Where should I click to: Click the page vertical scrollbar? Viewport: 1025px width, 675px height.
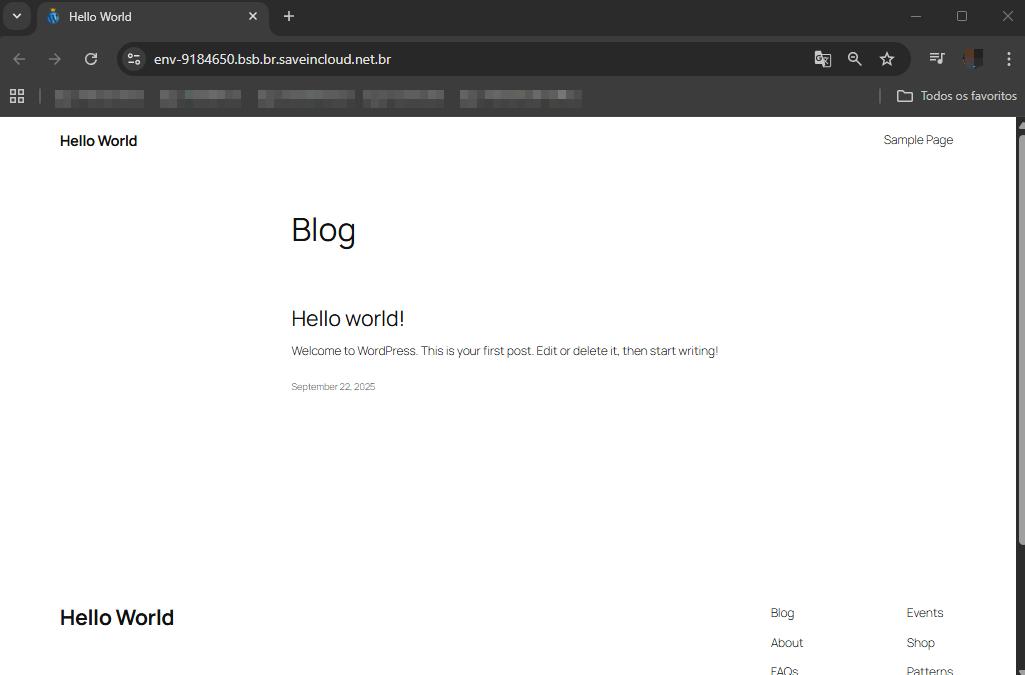tap(1020, 340)
